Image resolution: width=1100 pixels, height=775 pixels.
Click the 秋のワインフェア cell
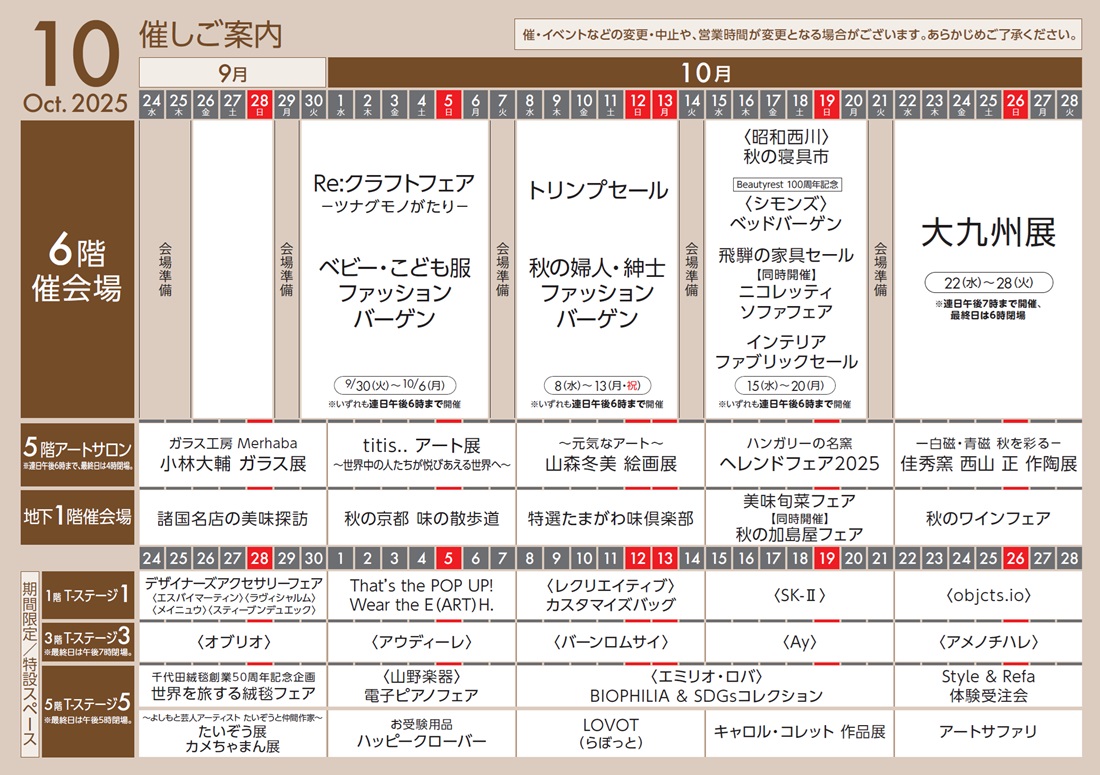[987, 518]
